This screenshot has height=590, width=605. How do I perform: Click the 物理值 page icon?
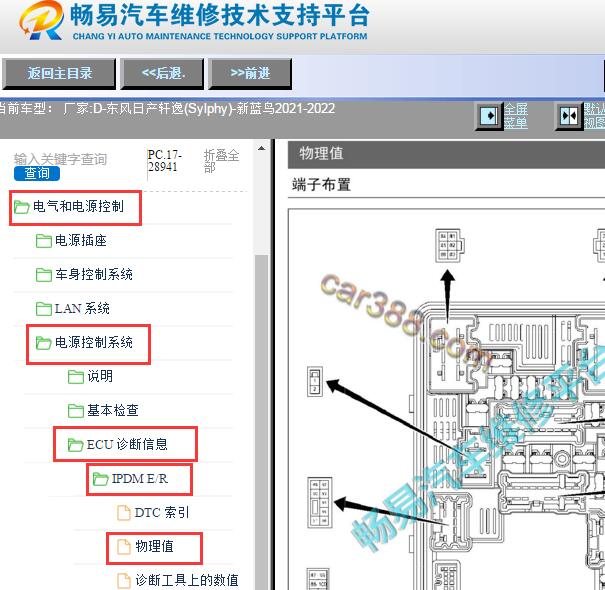tap(123, 547)
